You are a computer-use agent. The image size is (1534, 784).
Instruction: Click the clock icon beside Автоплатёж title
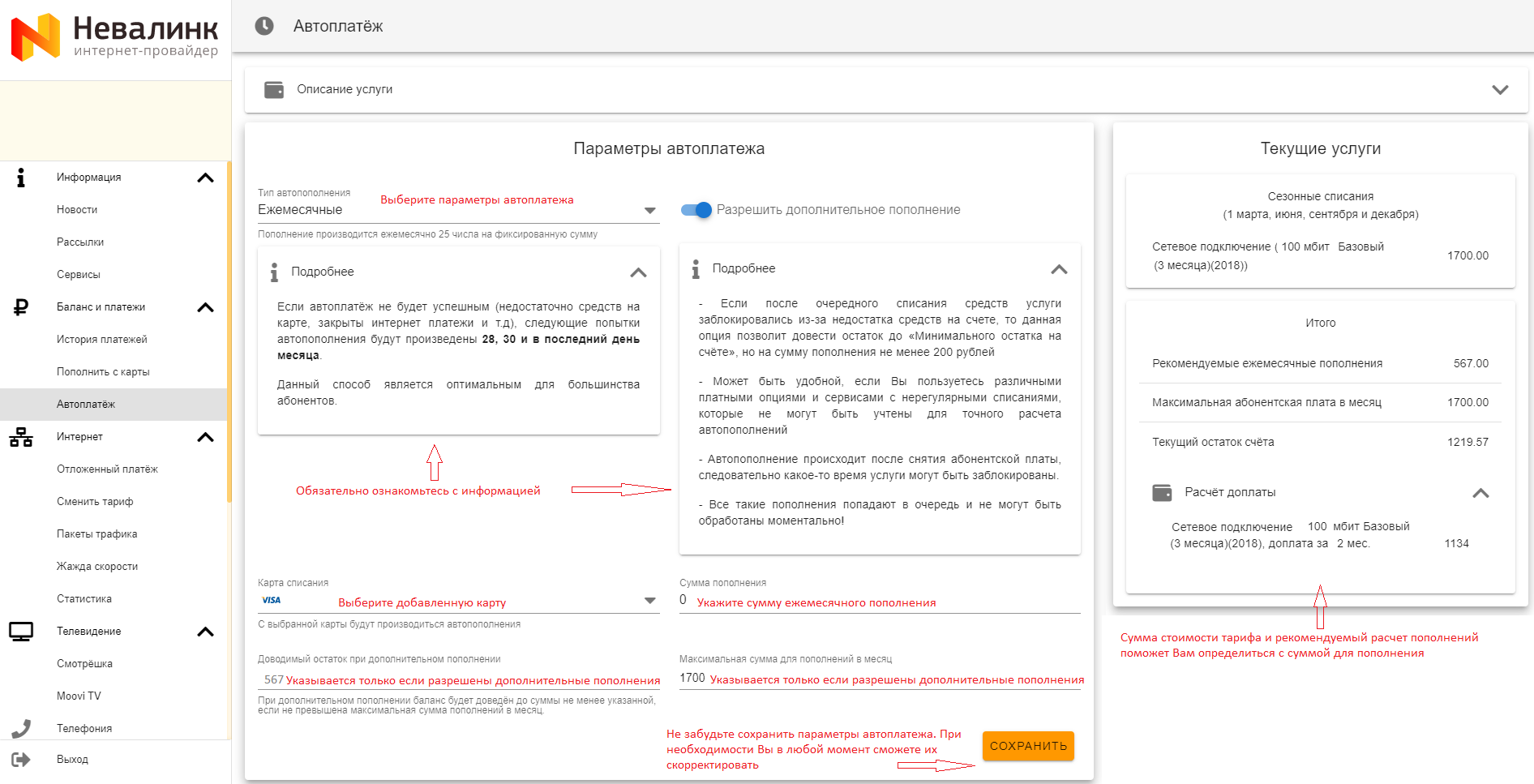264,26
